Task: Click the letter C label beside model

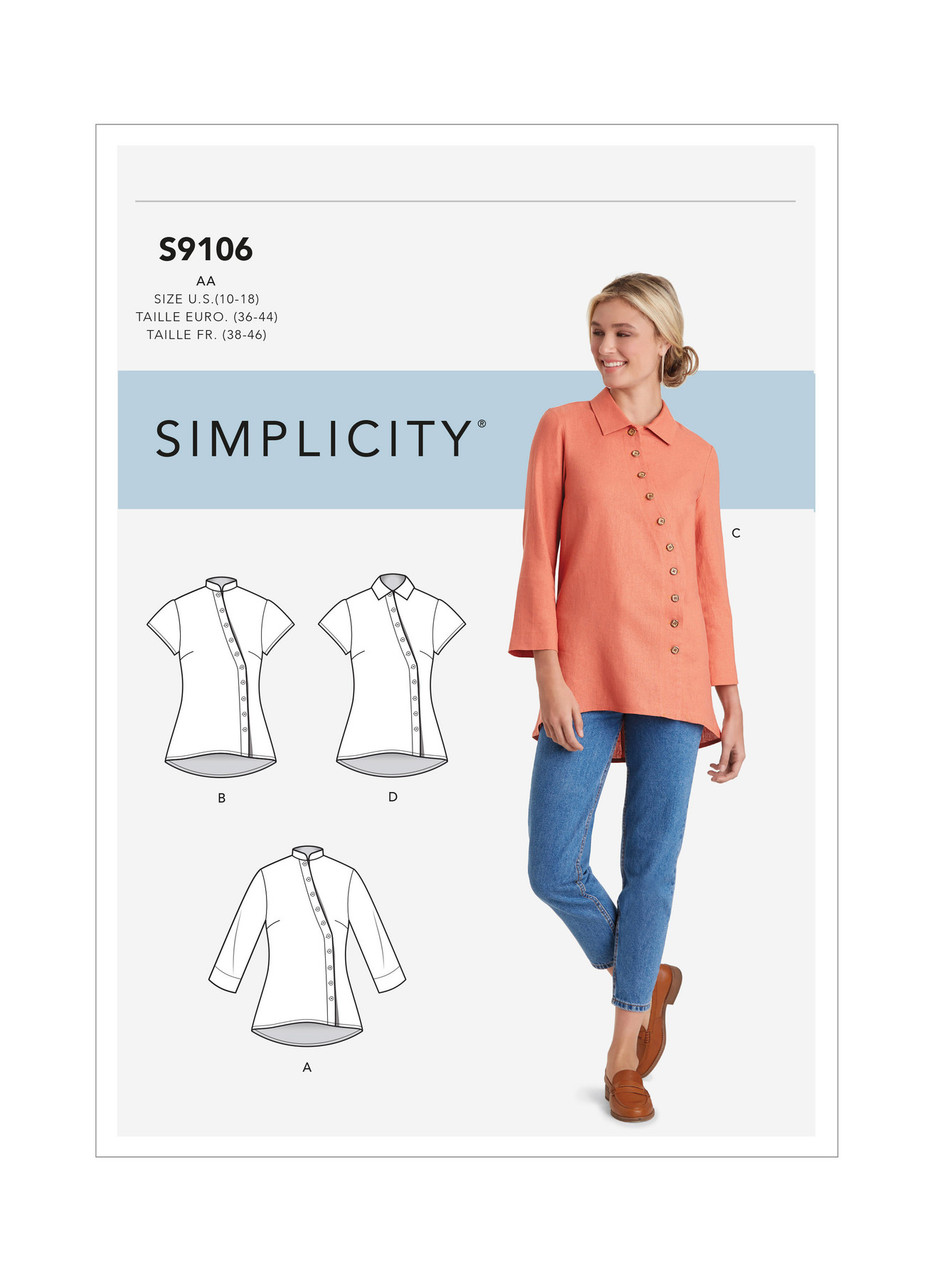Action: (x=735, y=534)
